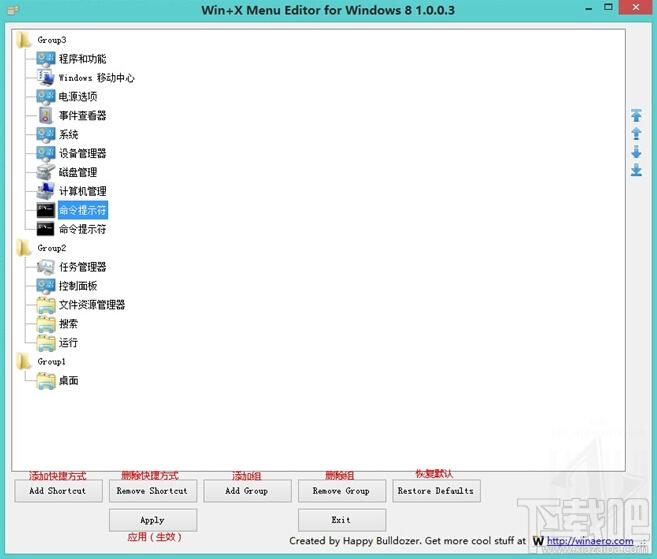The image size is (657, 559).
Task: Select the Group3 tree node
Action: 52,40
